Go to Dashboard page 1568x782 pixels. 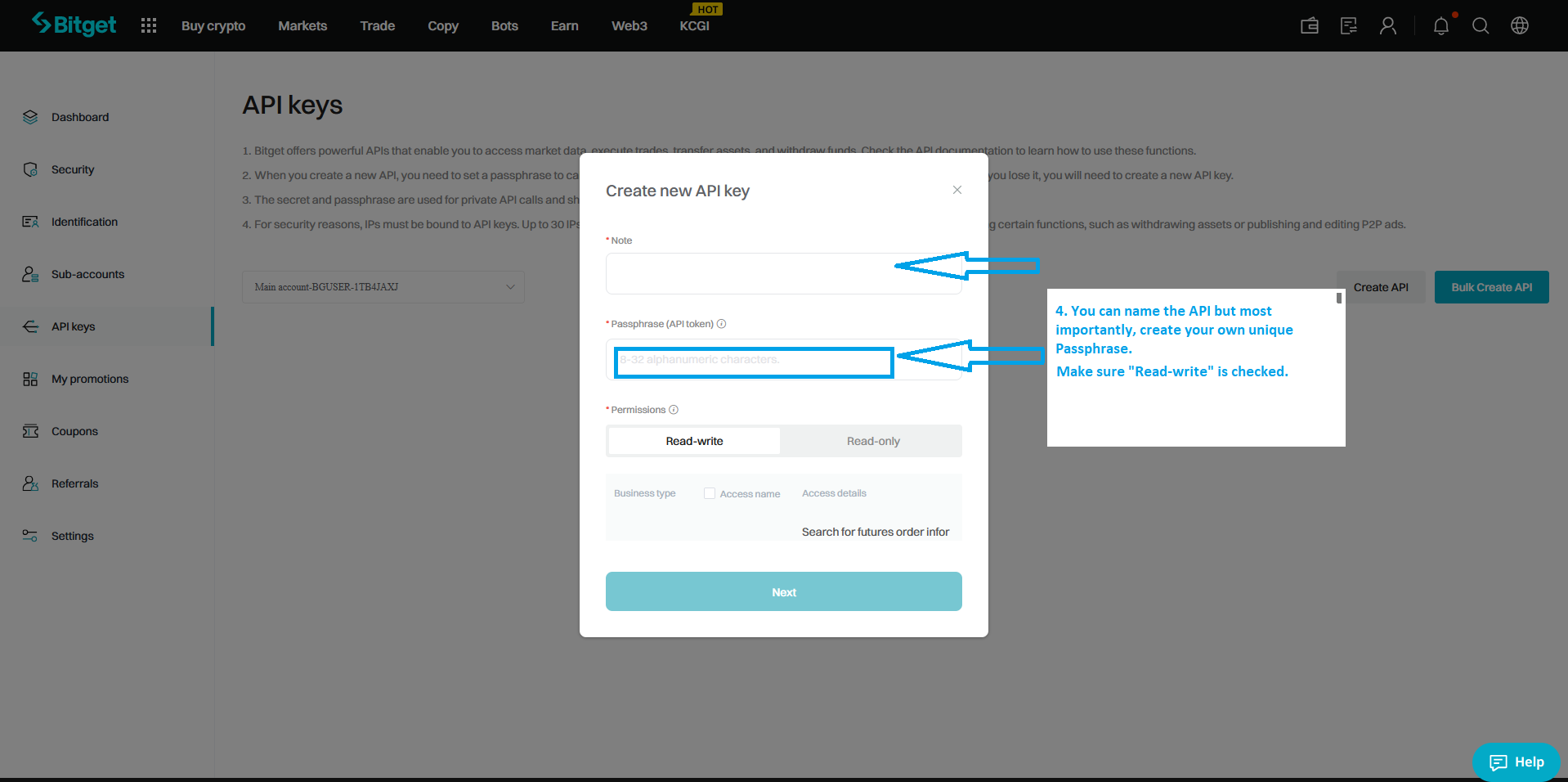click(x=80, y=117)
